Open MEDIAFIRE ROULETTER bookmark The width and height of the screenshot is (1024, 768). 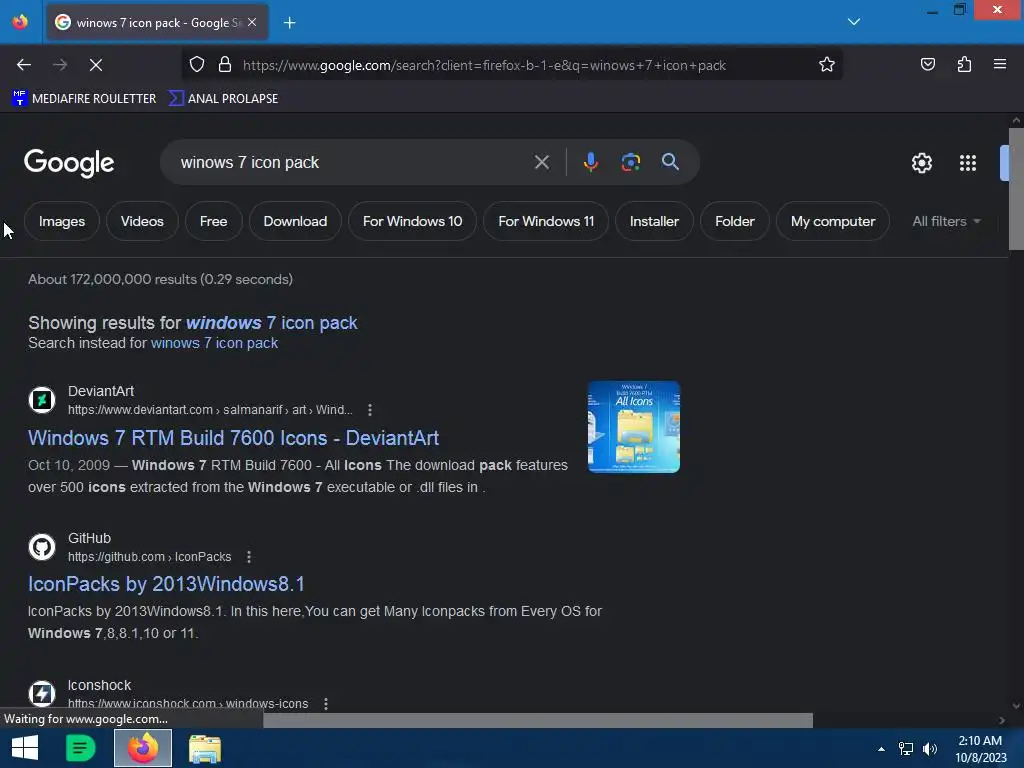point(84,99)
